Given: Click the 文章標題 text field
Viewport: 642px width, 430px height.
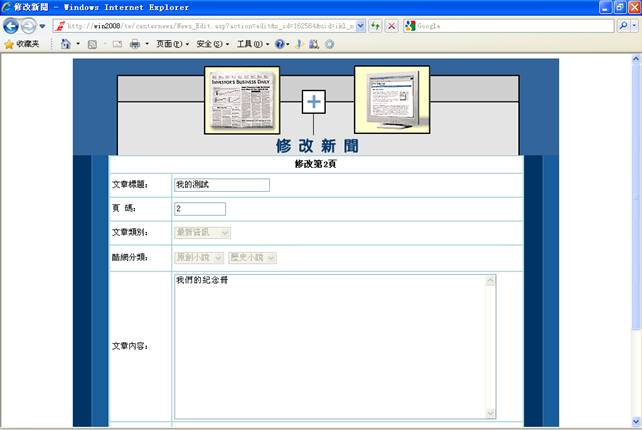Looking at the screenshot, I should [x=221, y=185].
